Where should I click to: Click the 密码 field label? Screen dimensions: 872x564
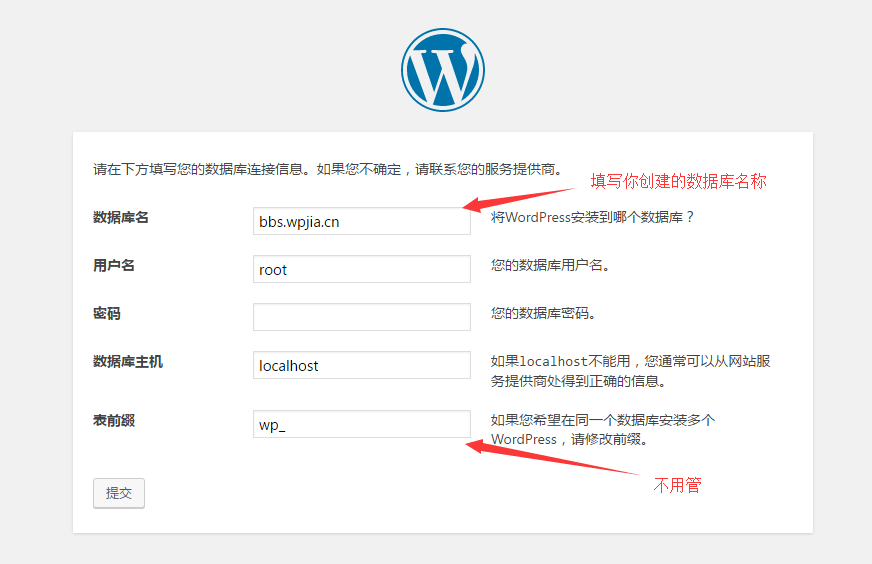click(107, 313)
